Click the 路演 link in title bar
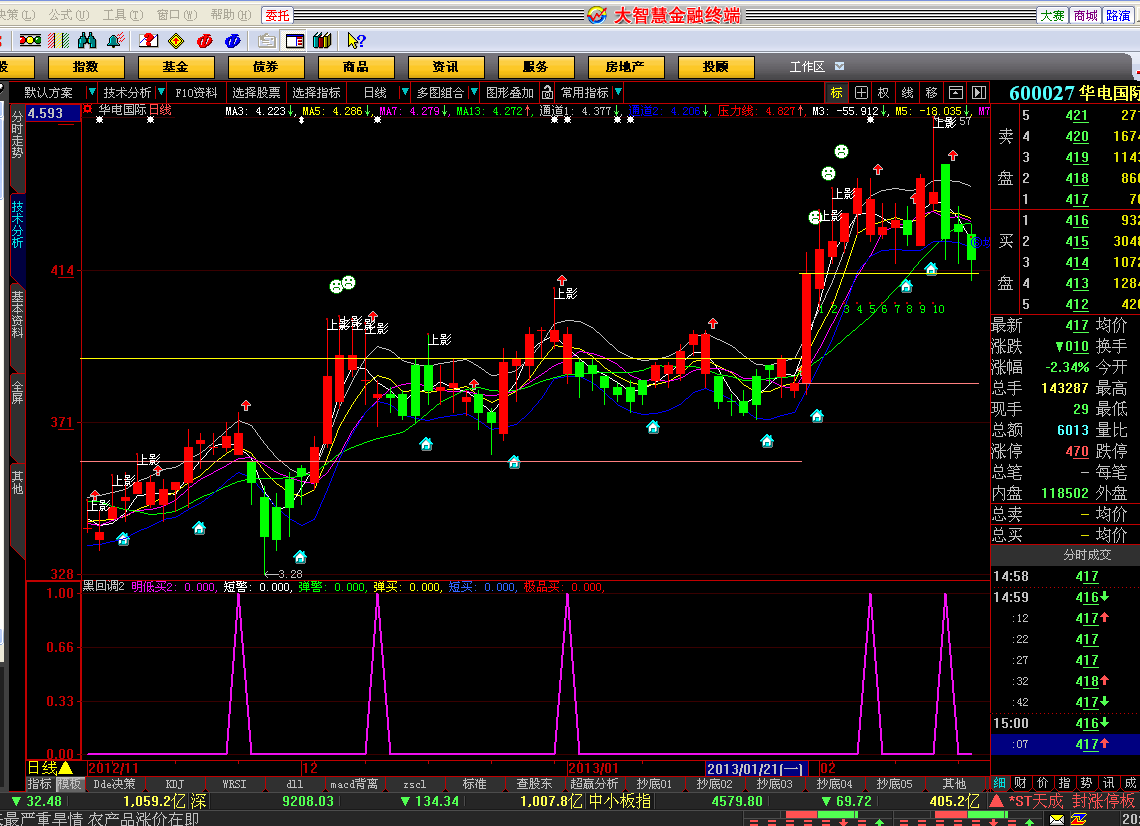Image resolution: width=1140 pixels, height=826 pixels. [1119, 15]
